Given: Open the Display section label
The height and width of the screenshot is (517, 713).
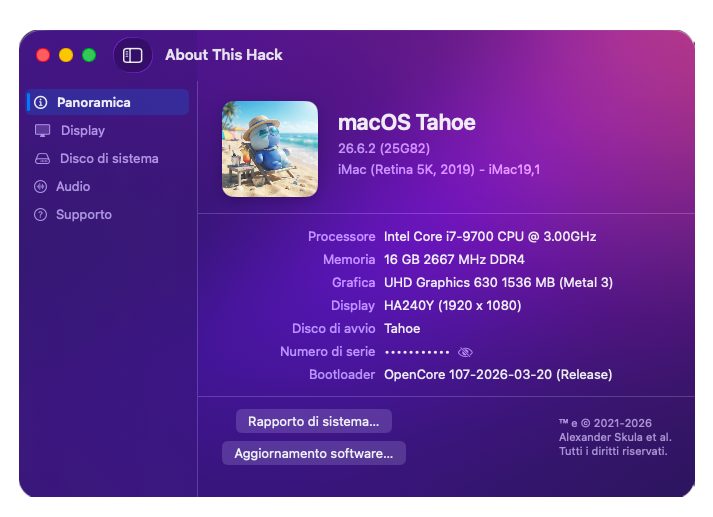Looking at the screenshot, I should pos(83,131).
